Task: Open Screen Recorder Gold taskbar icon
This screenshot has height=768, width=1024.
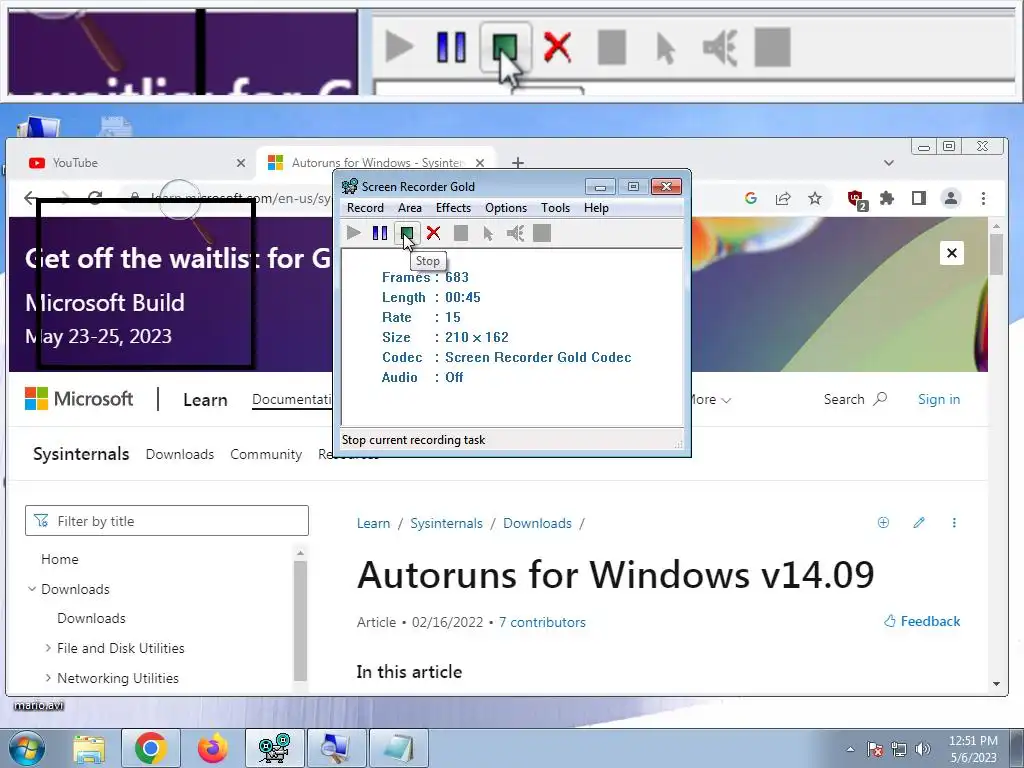Action: 274,748
